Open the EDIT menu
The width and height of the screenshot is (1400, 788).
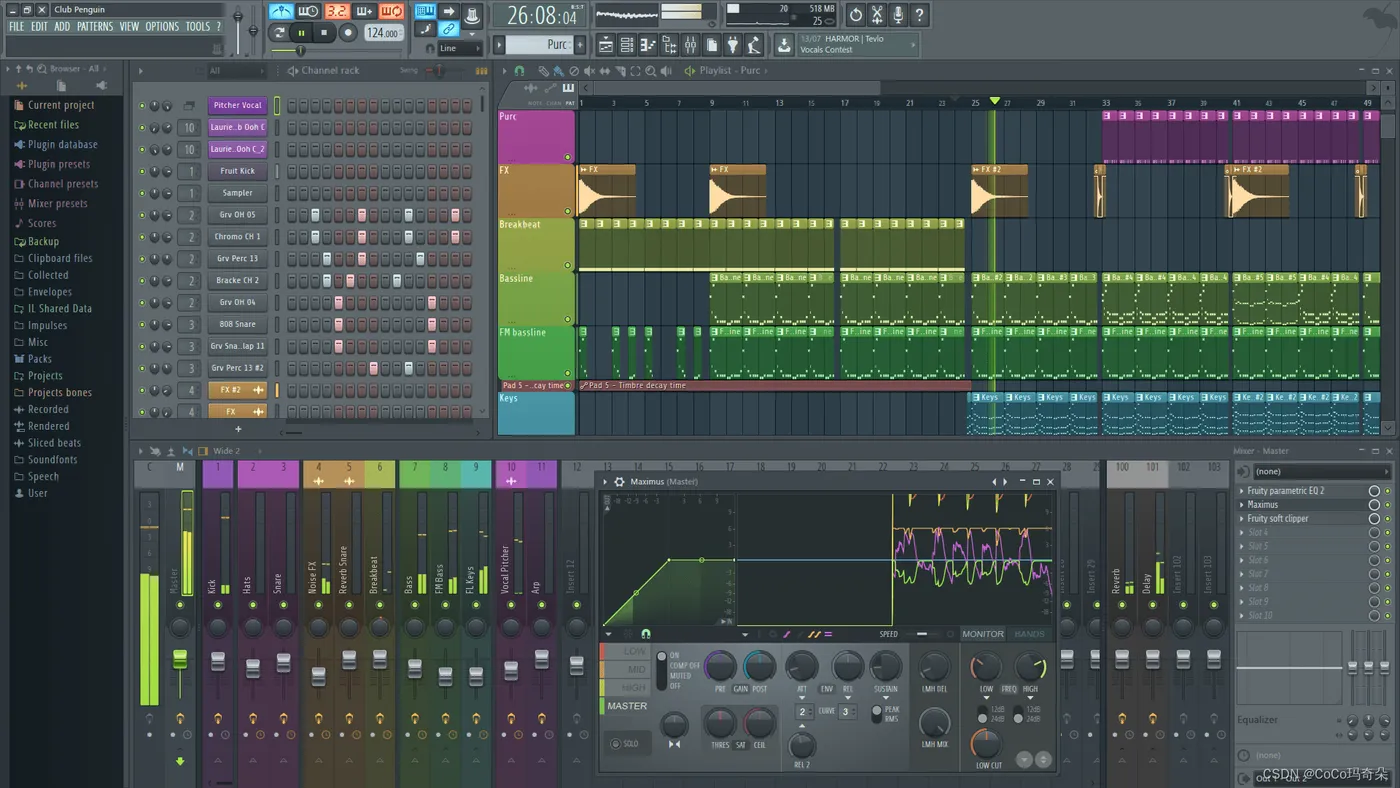coord(39,27)
